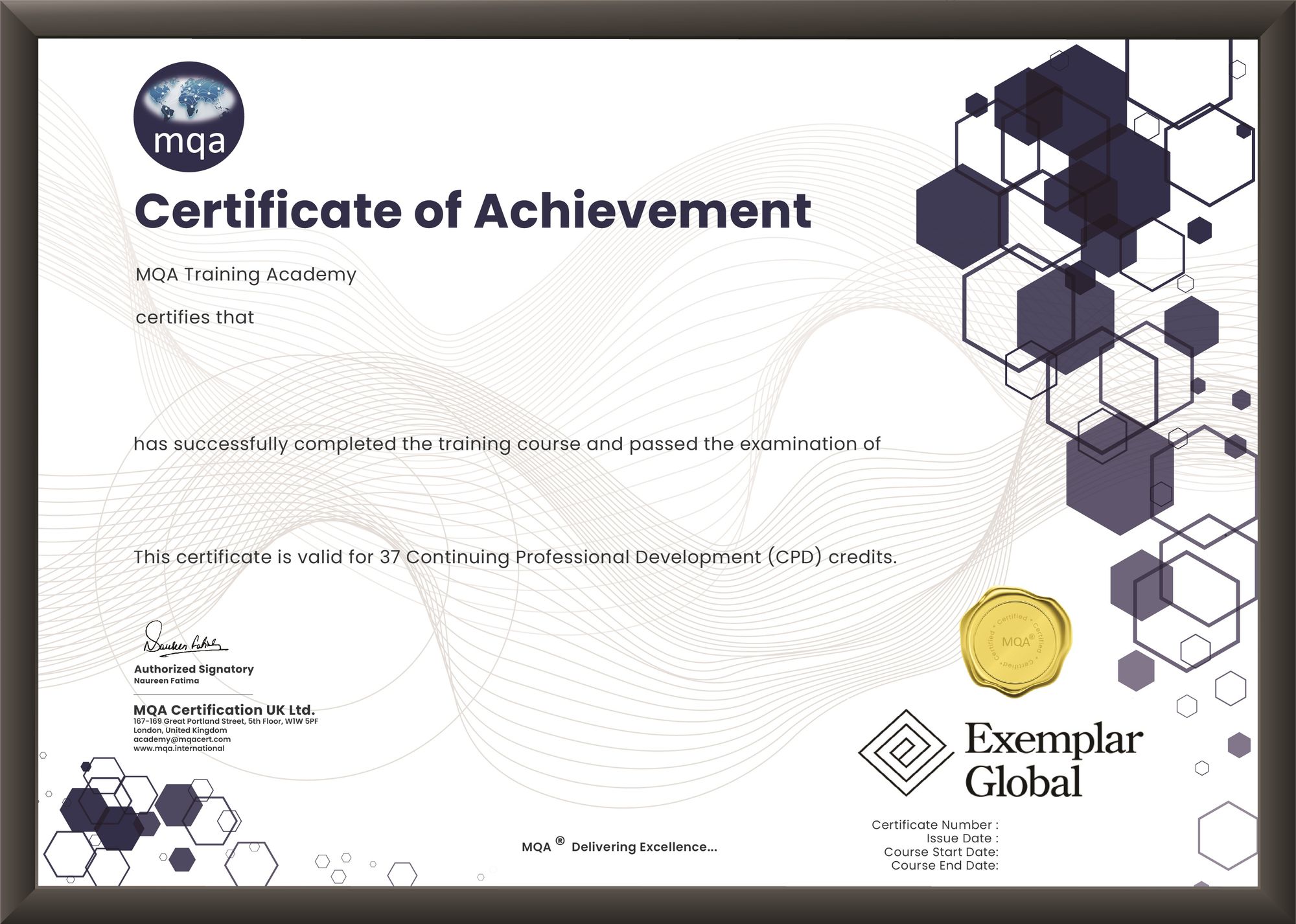Click the 37 CPD credits validity sentence
Image resolution: width=1296 pixels, height=924 pixels.
(x=515, y=557)
